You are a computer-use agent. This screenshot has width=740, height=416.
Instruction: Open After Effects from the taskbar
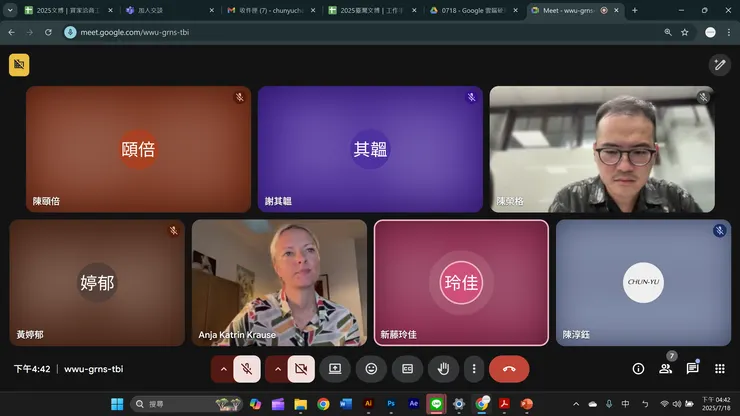pos(414,404)
